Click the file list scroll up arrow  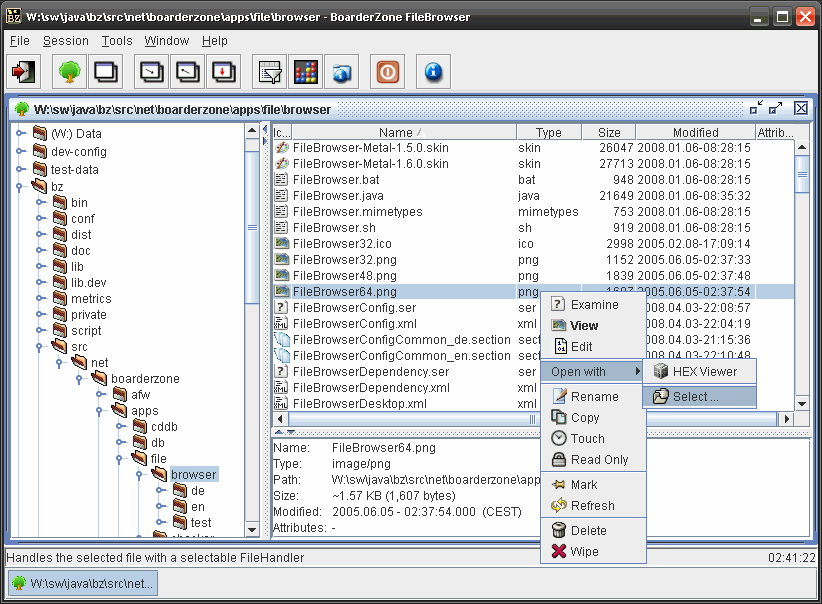point(802,147)
